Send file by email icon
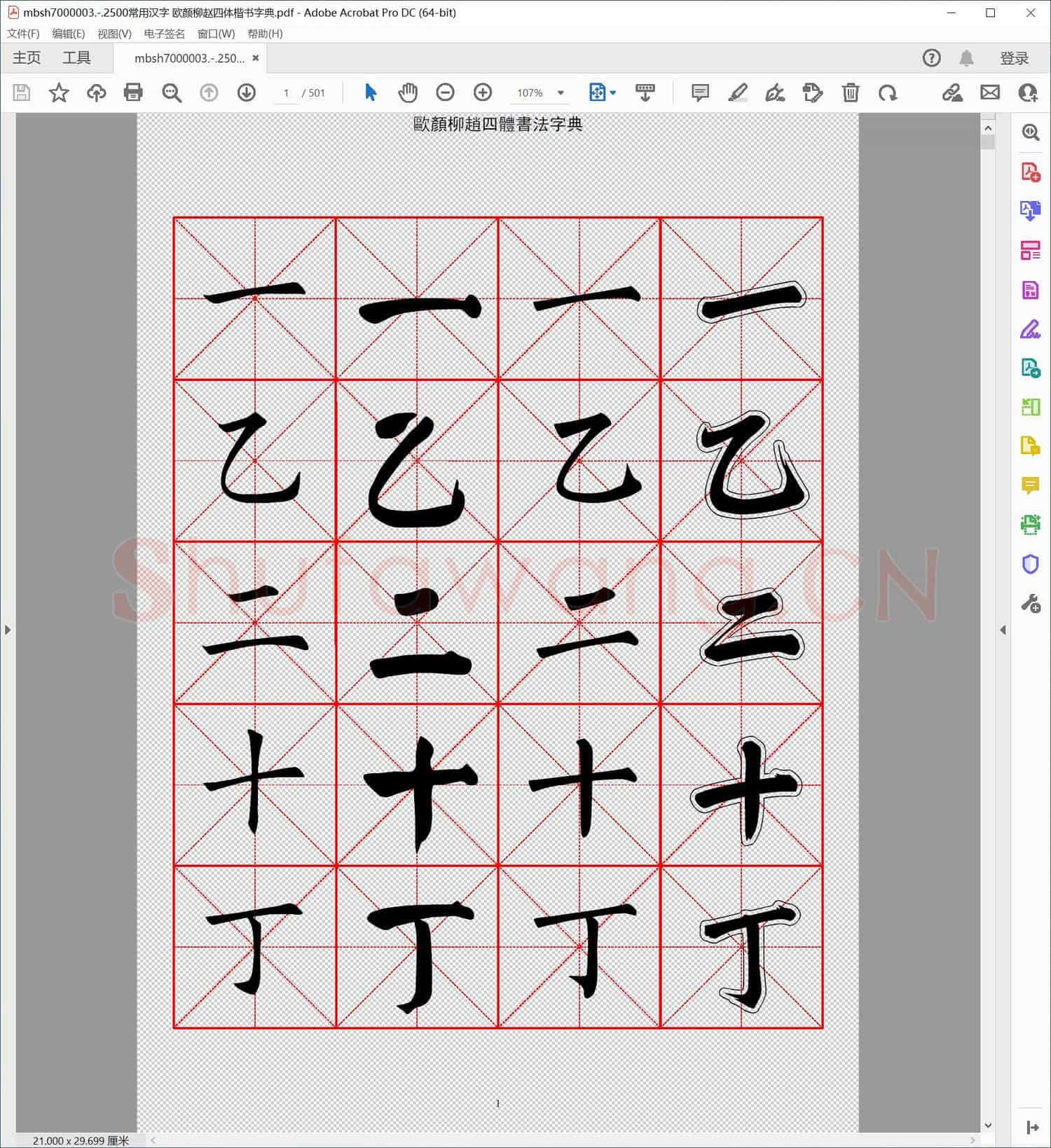This screenshot has height=1148, width=1051. tap(989, 92)
